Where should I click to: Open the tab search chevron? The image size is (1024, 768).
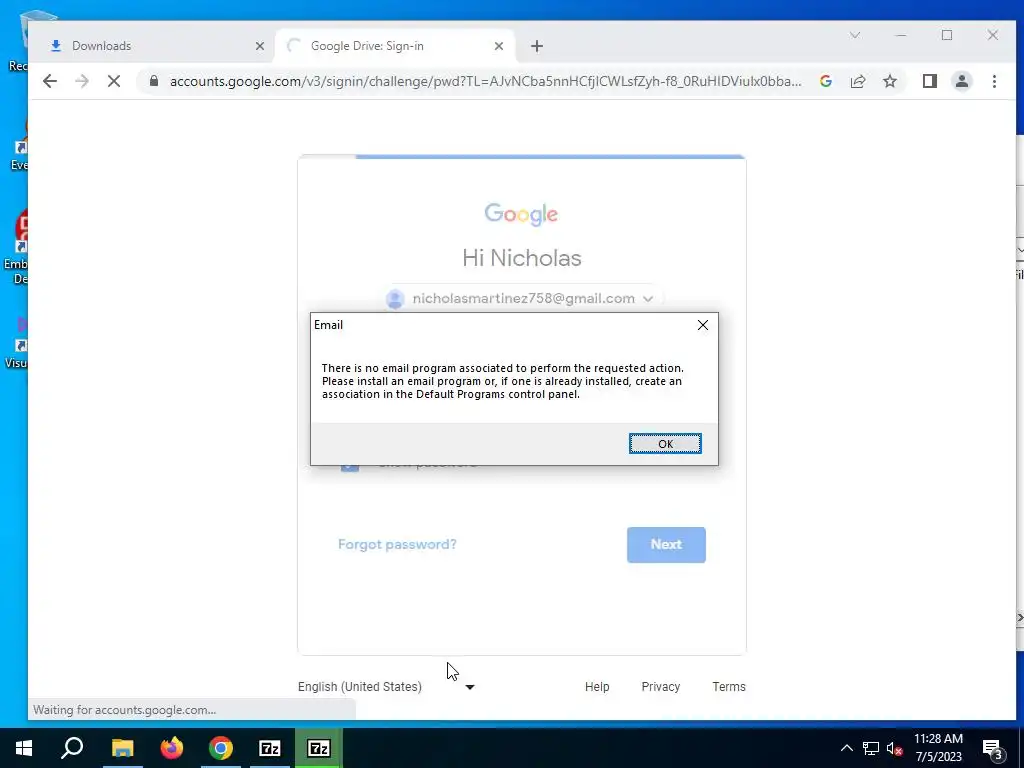tap(855, 35)
